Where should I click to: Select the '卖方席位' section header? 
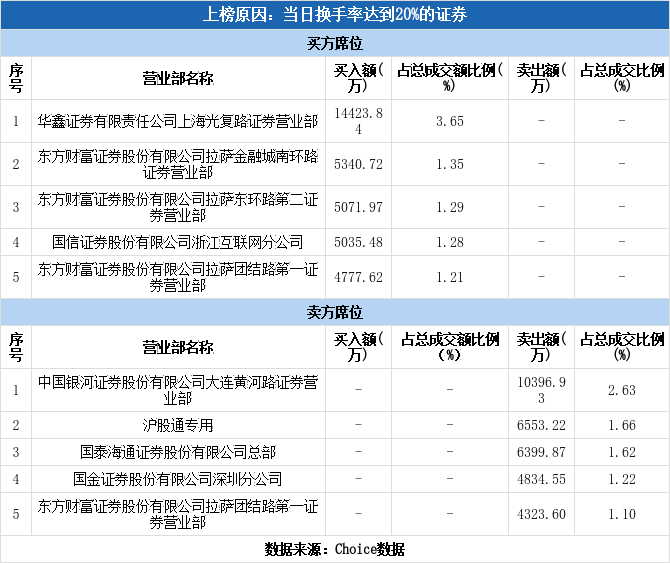point(335,312)
